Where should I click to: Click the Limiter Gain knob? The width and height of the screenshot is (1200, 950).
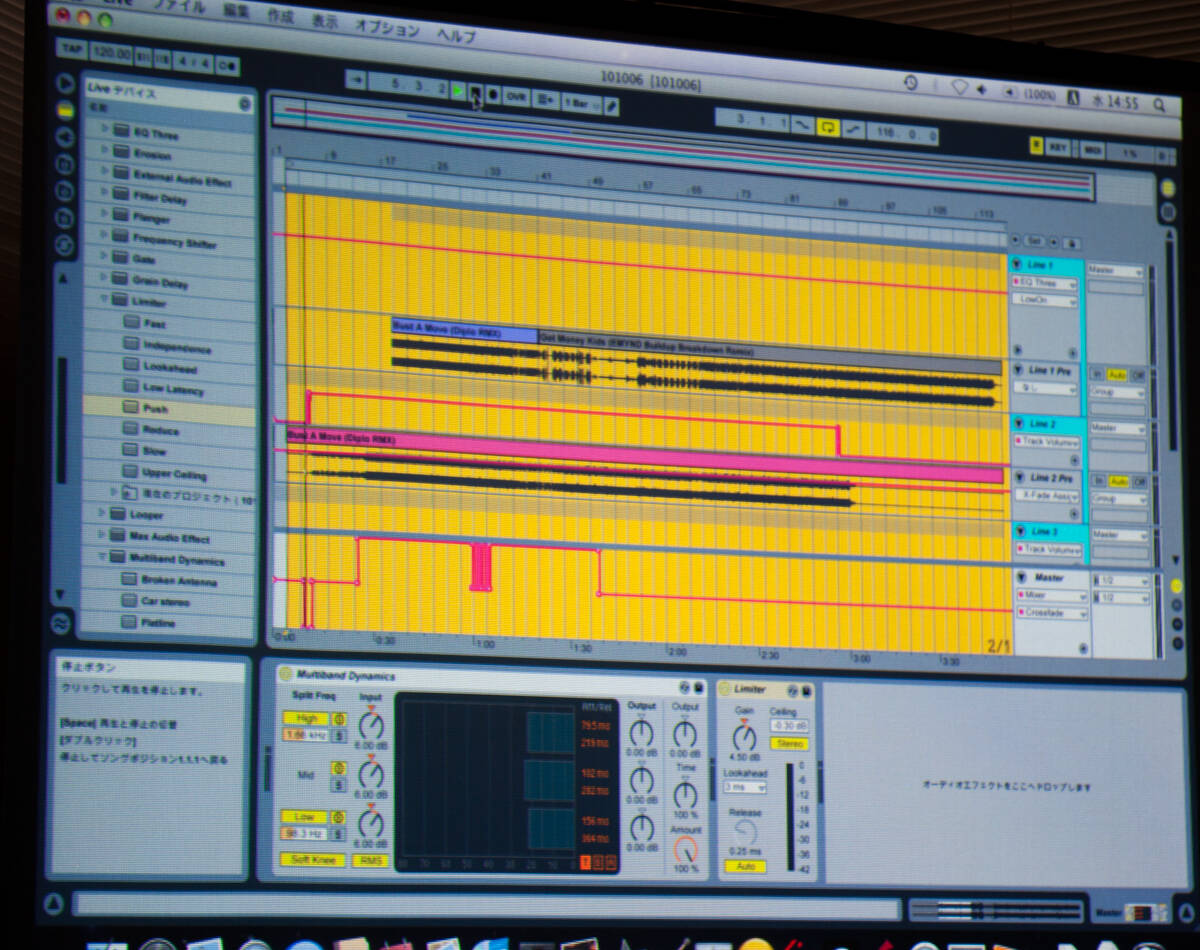pos(744,737)
